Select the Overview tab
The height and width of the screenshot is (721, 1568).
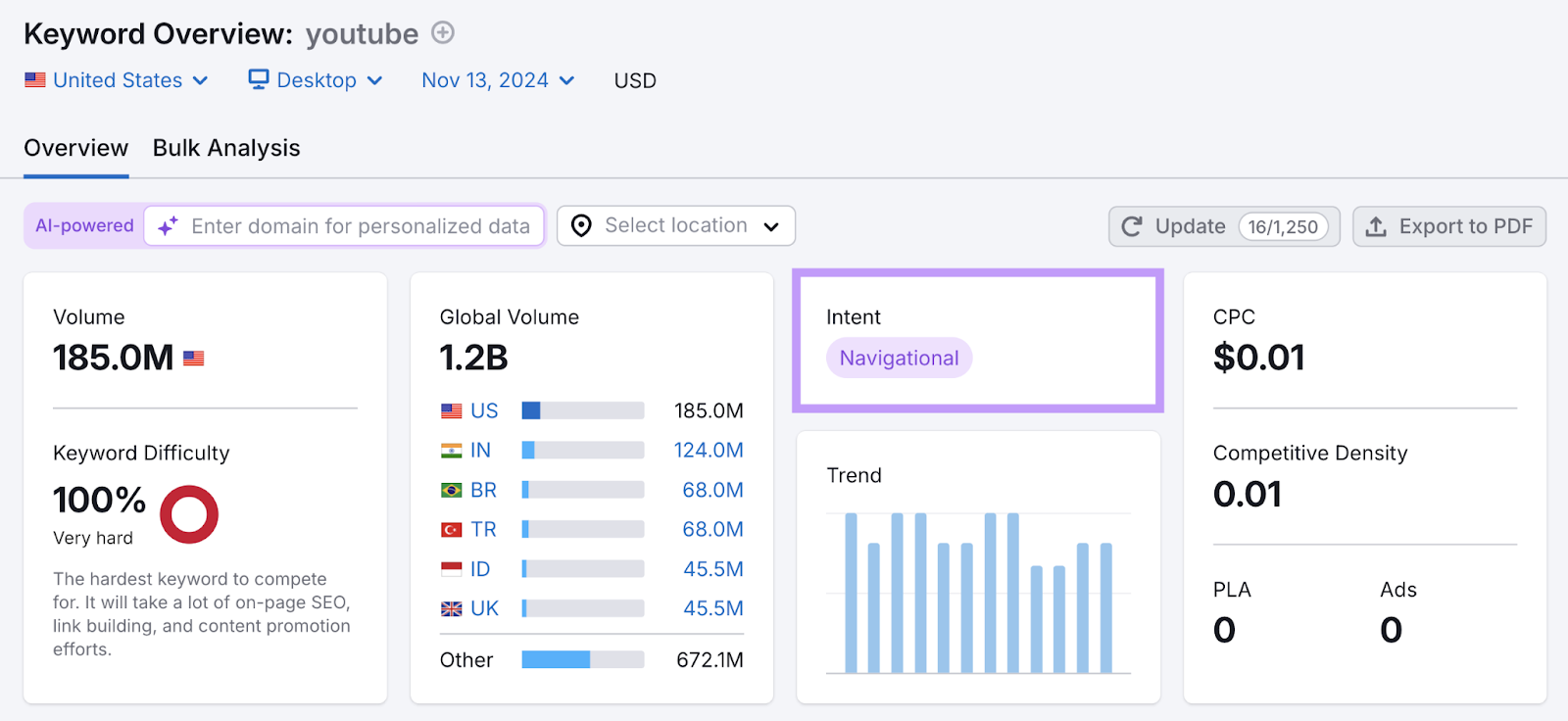(75, 148)
